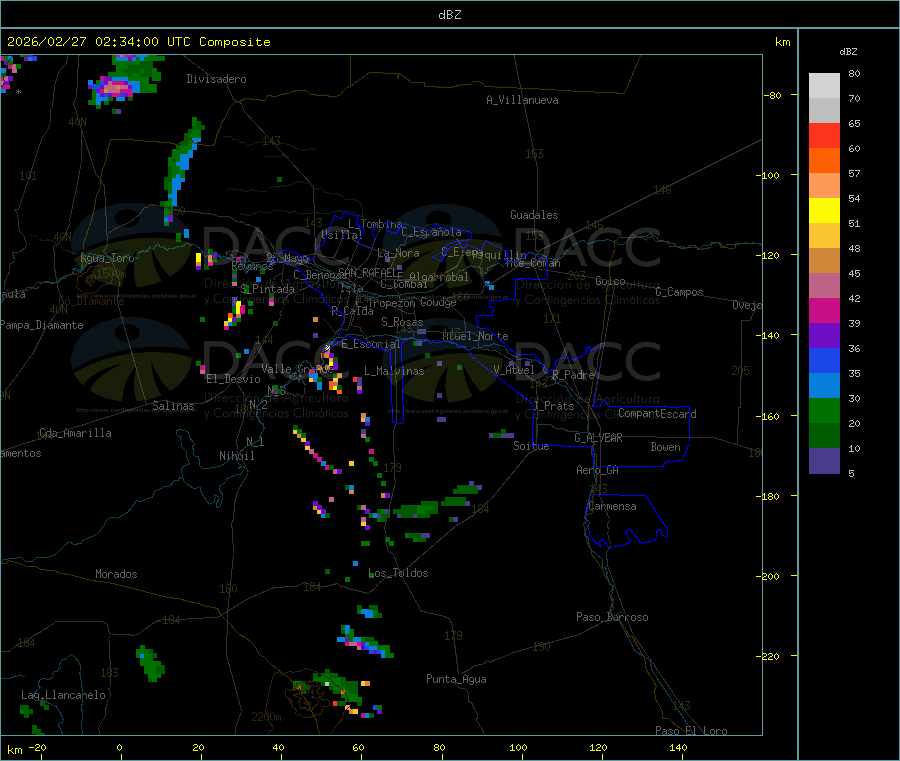Click the red 60-65 dBZ legend swatch
Screen dimensions: 900x761
(824, 135)
